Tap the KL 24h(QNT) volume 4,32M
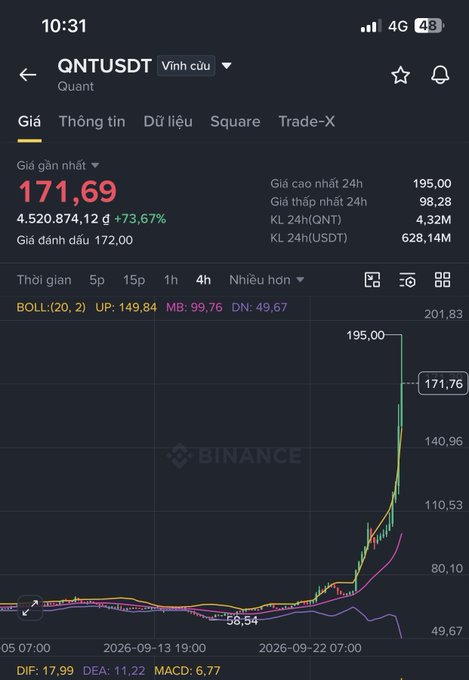This screenshot has width=469, height=680. click(x=433, y=220)
